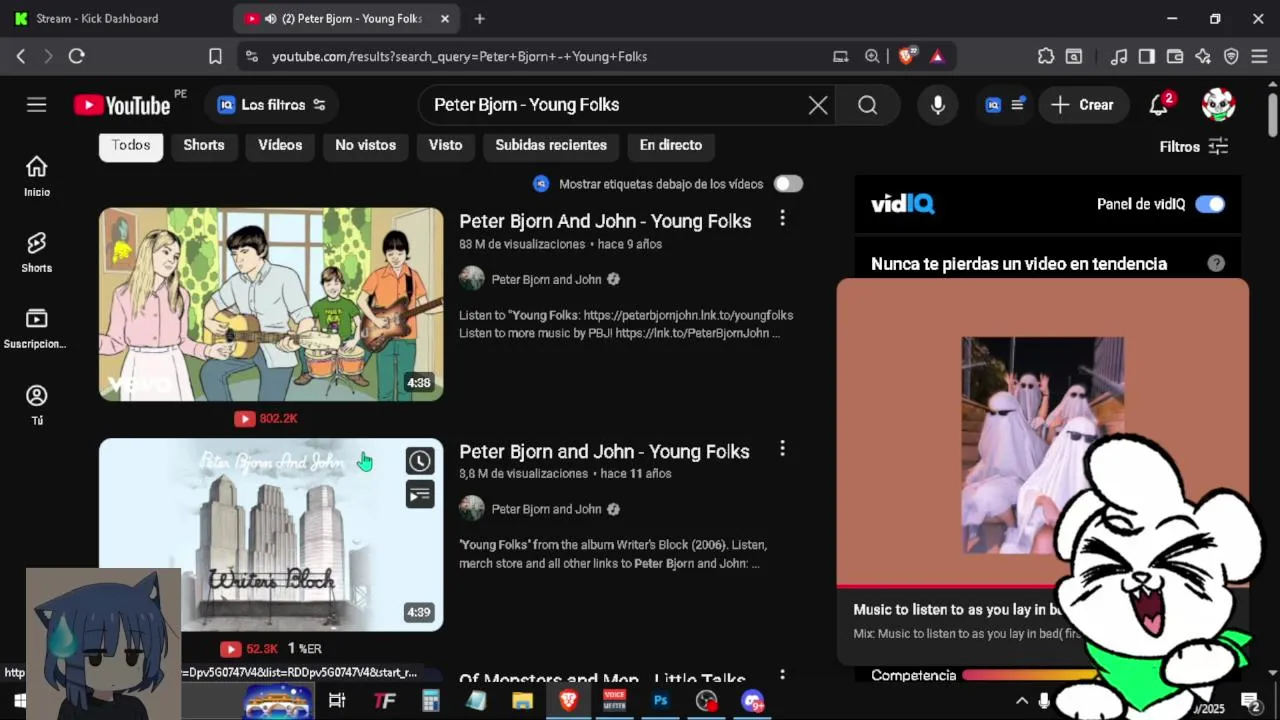Expand Los filtros vidIQ dropdown
Viewport: 1280px width, 720px height.
point(272,105)
